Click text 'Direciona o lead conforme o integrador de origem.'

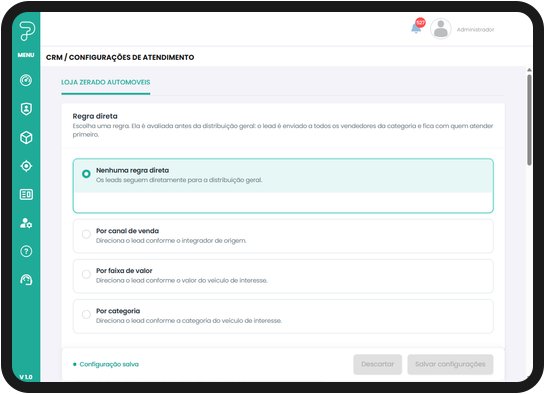point(171,240)
